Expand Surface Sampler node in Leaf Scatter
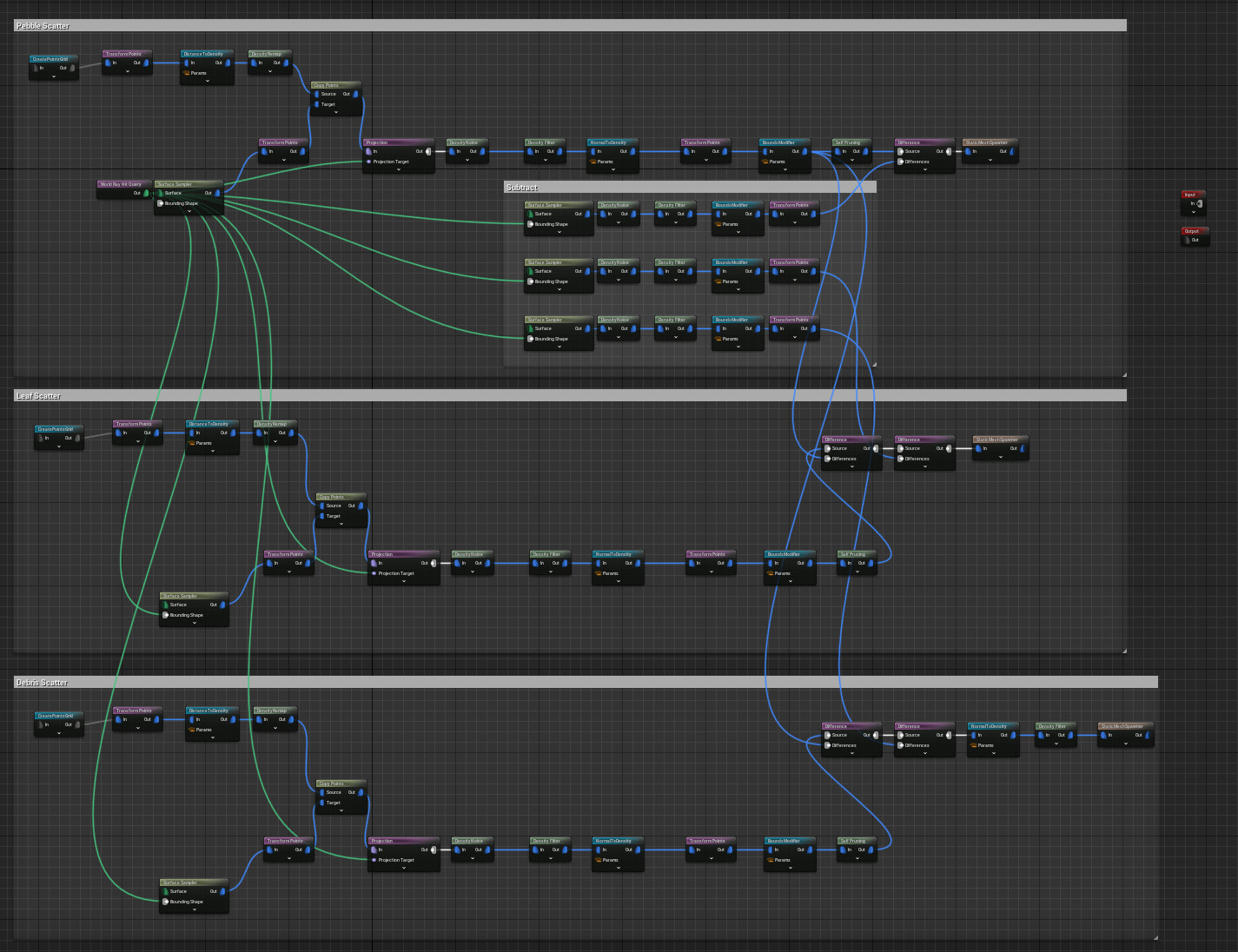 [x=195, y=623]
